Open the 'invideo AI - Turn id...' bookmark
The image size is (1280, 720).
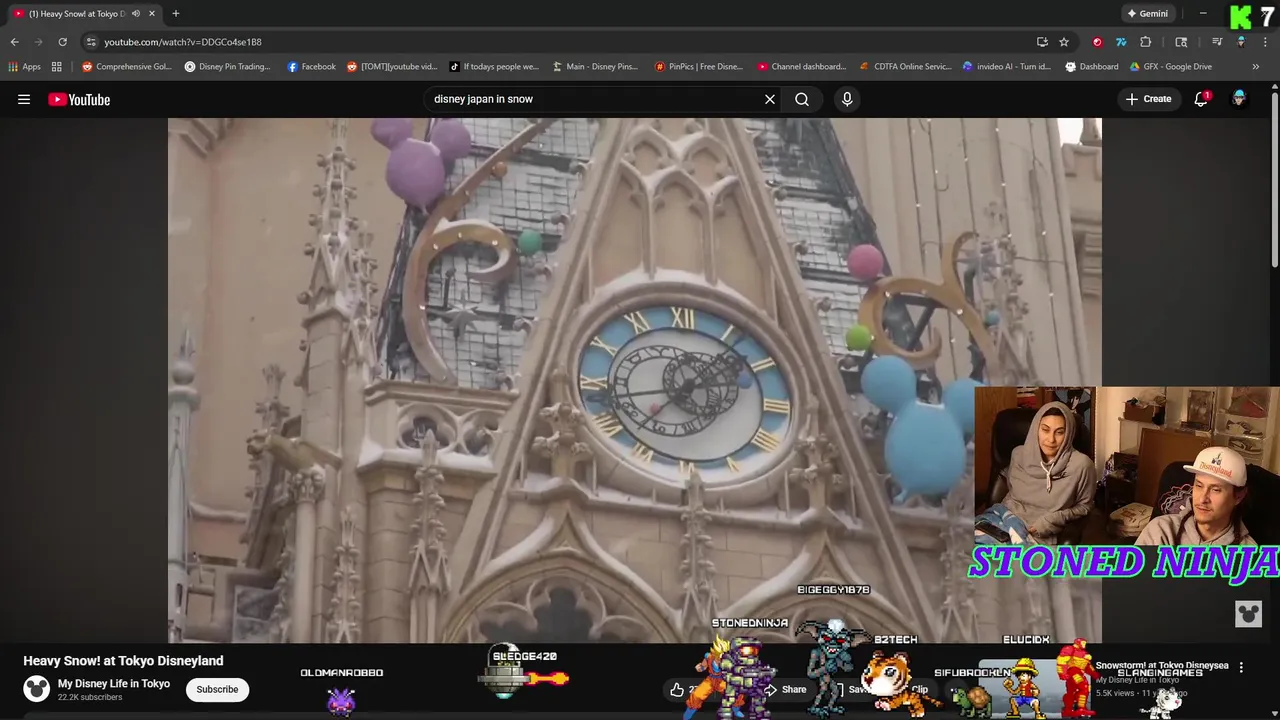click(x=1007, y=67)
